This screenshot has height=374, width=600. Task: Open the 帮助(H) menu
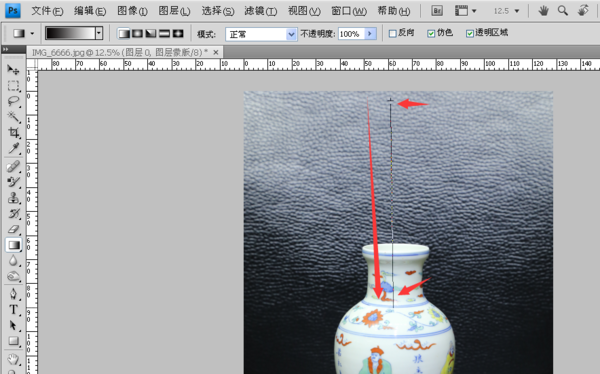coord(394,11)
